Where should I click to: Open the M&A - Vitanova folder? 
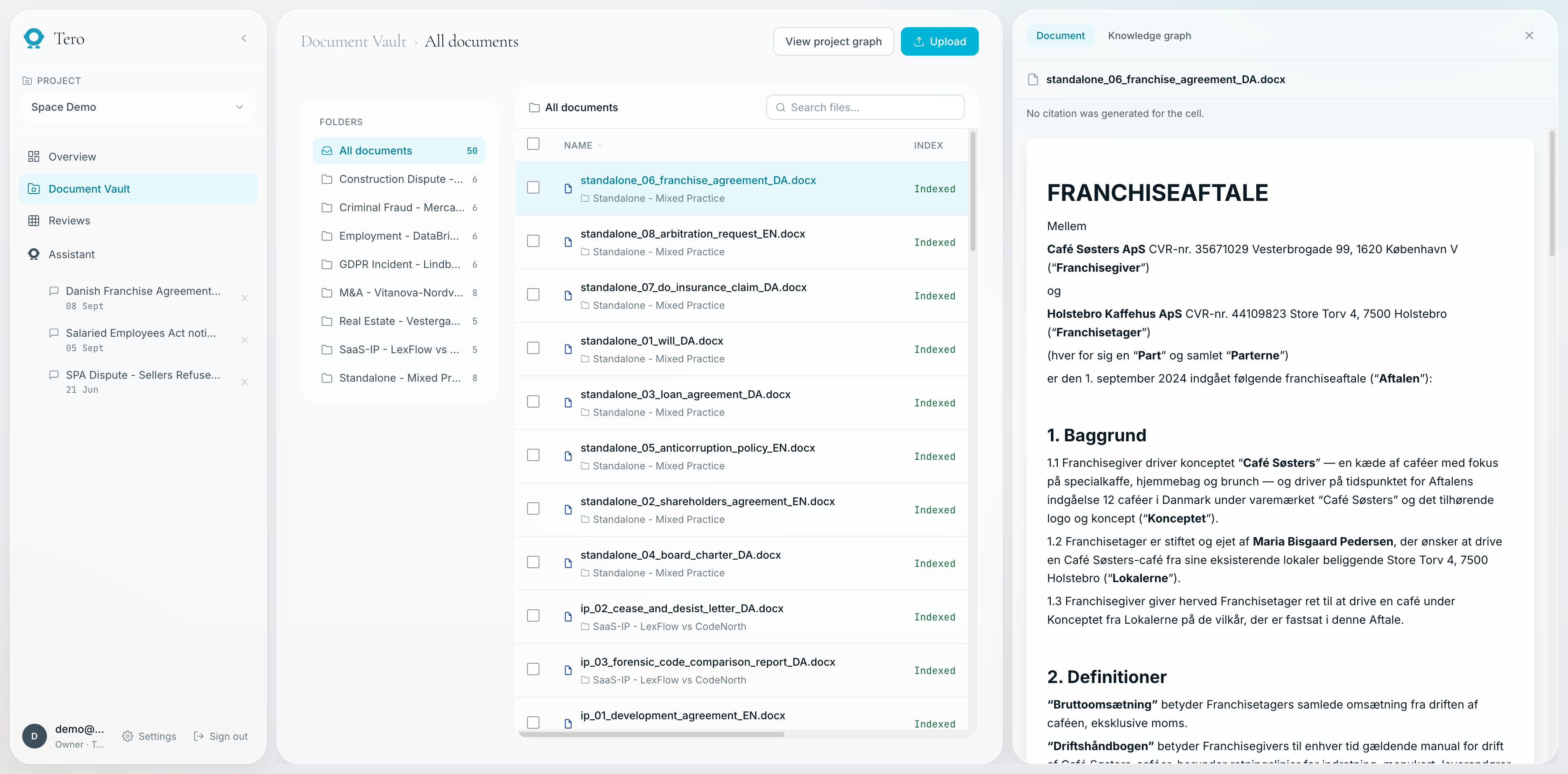point(399,293)
